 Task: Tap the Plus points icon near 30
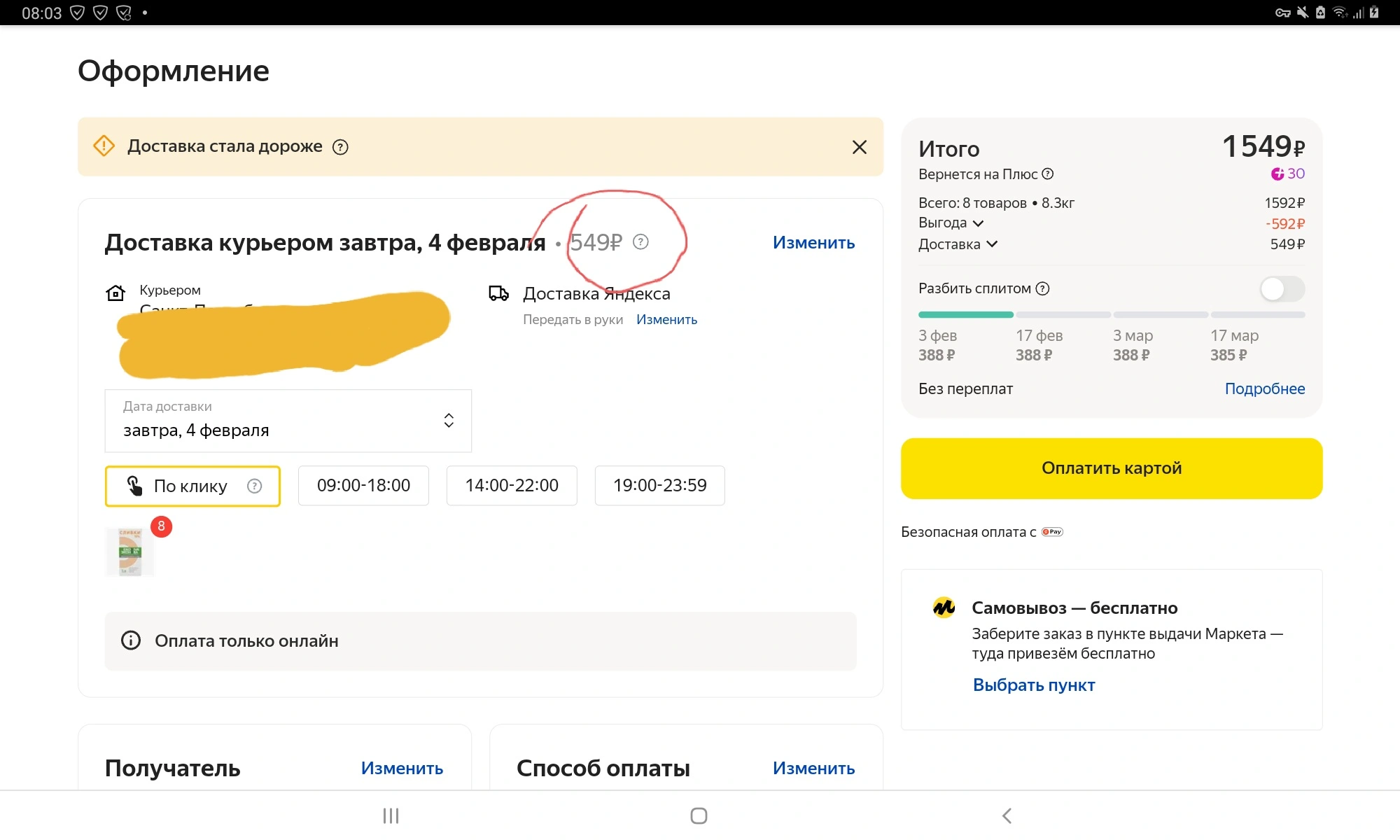[1277, 174]
